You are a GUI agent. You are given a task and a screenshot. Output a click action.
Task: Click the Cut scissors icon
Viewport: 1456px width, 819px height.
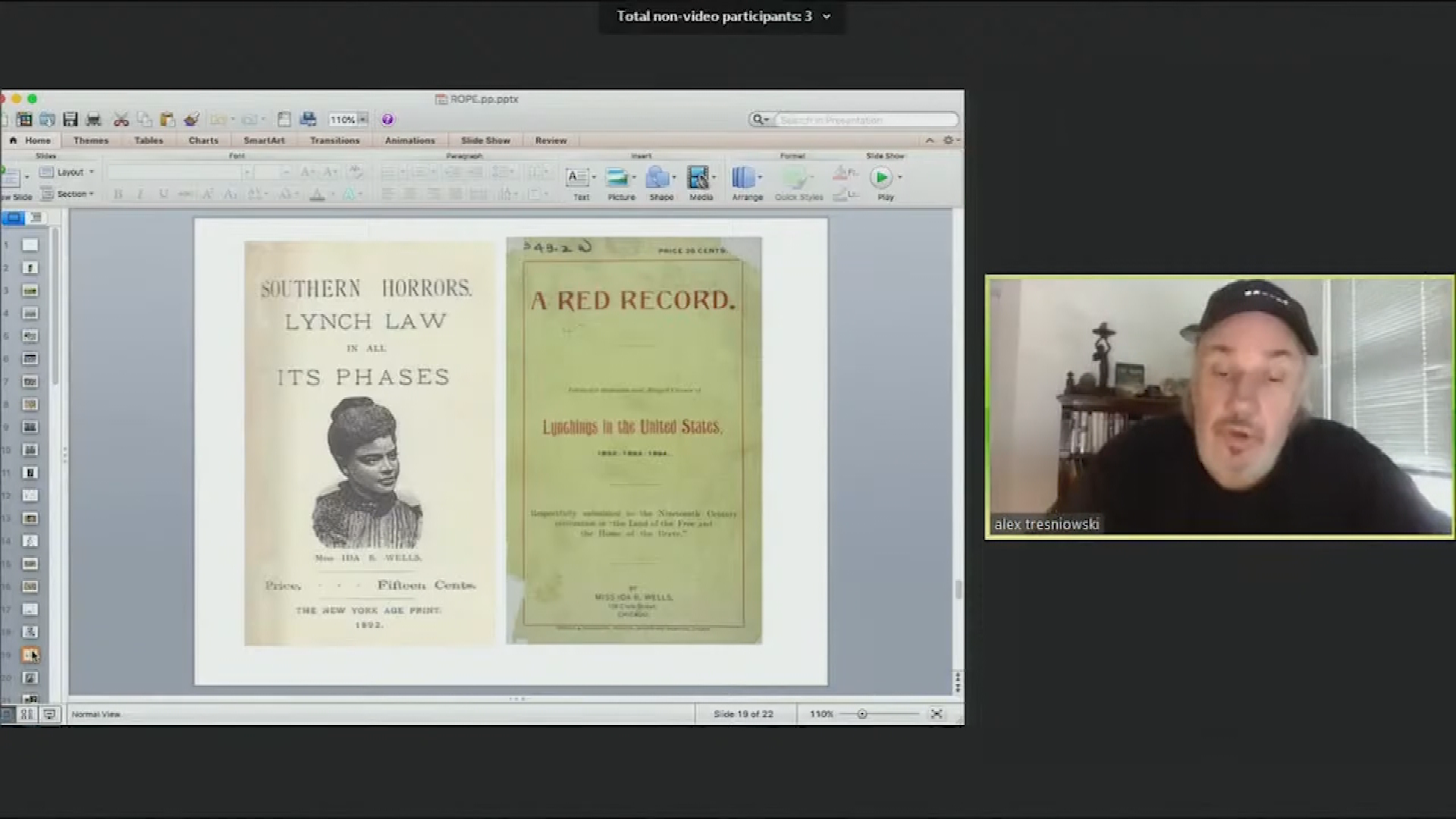[121, 119]
